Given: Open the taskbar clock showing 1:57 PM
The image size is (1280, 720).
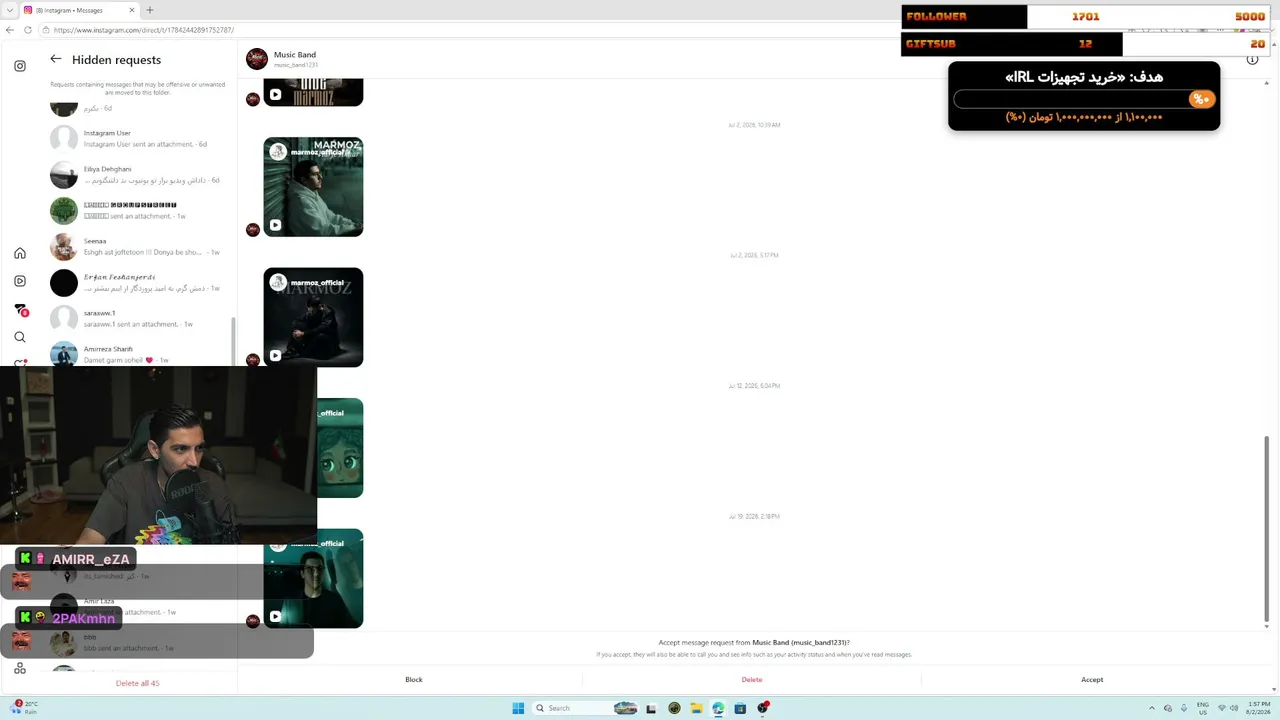Looking at the screenshot, I should pos(1257,708).
